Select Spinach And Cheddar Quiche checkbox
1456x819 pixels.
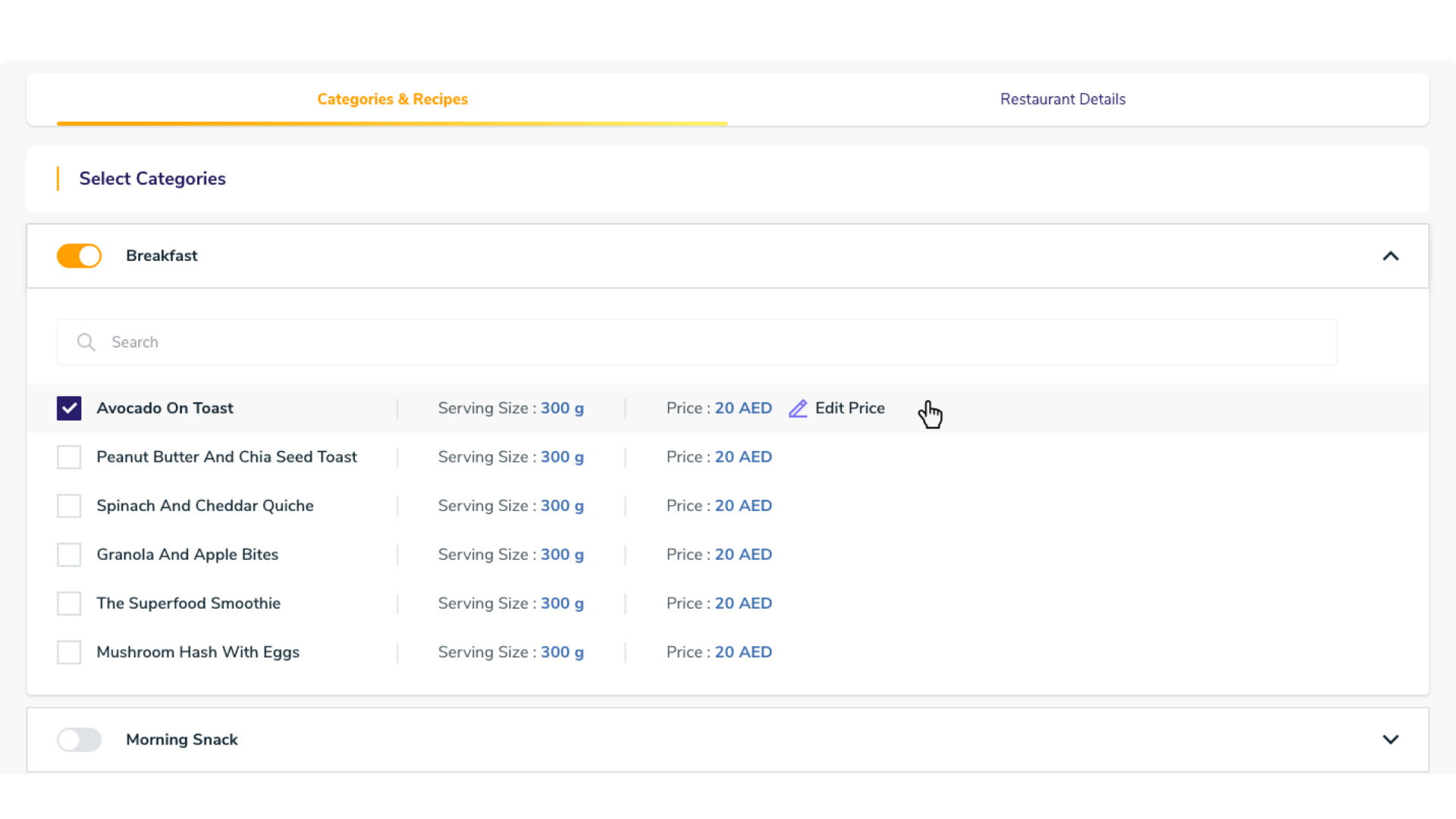tap(69, 506)
